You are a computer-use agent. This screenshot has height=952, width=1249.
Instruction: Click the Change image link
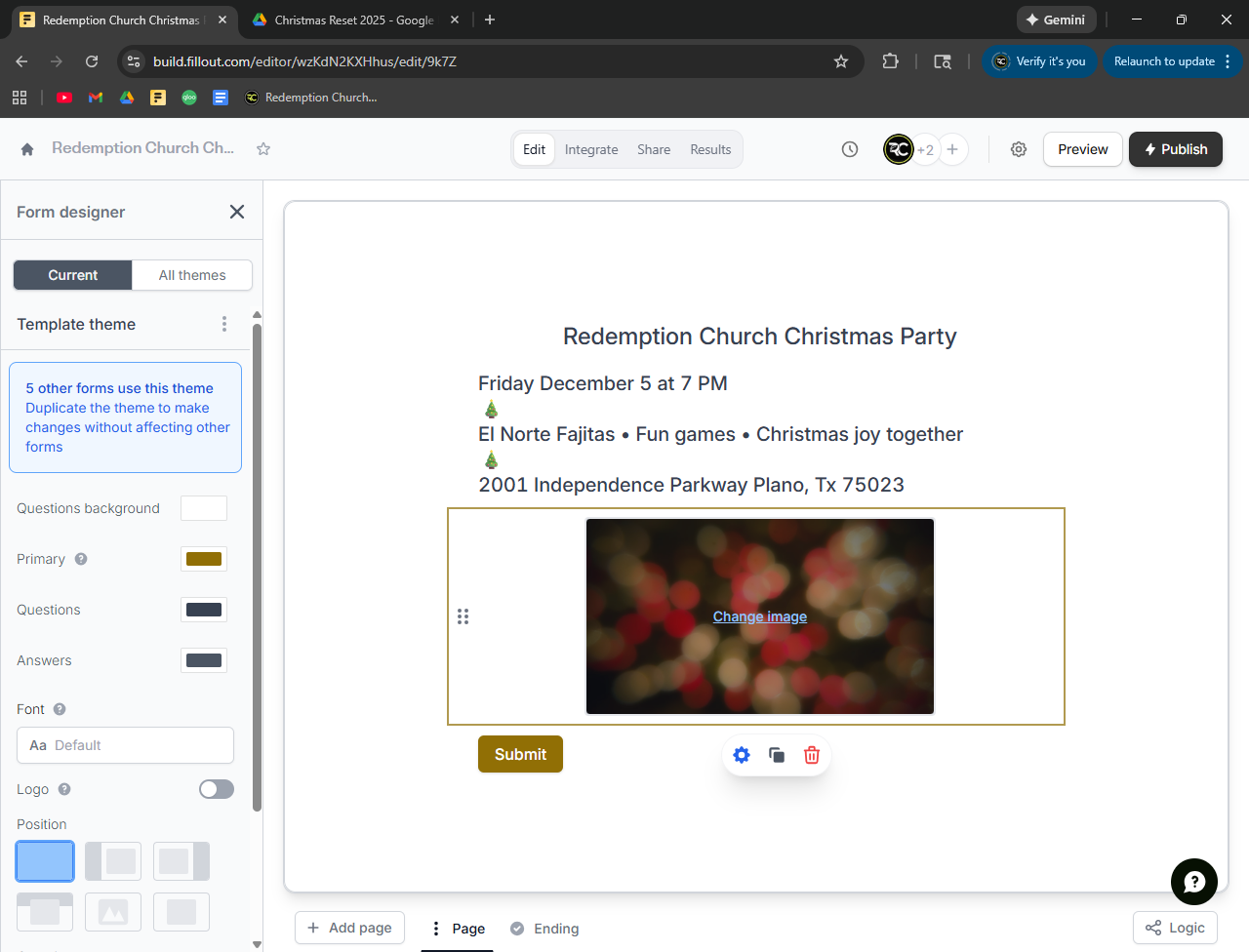[759, 616]
